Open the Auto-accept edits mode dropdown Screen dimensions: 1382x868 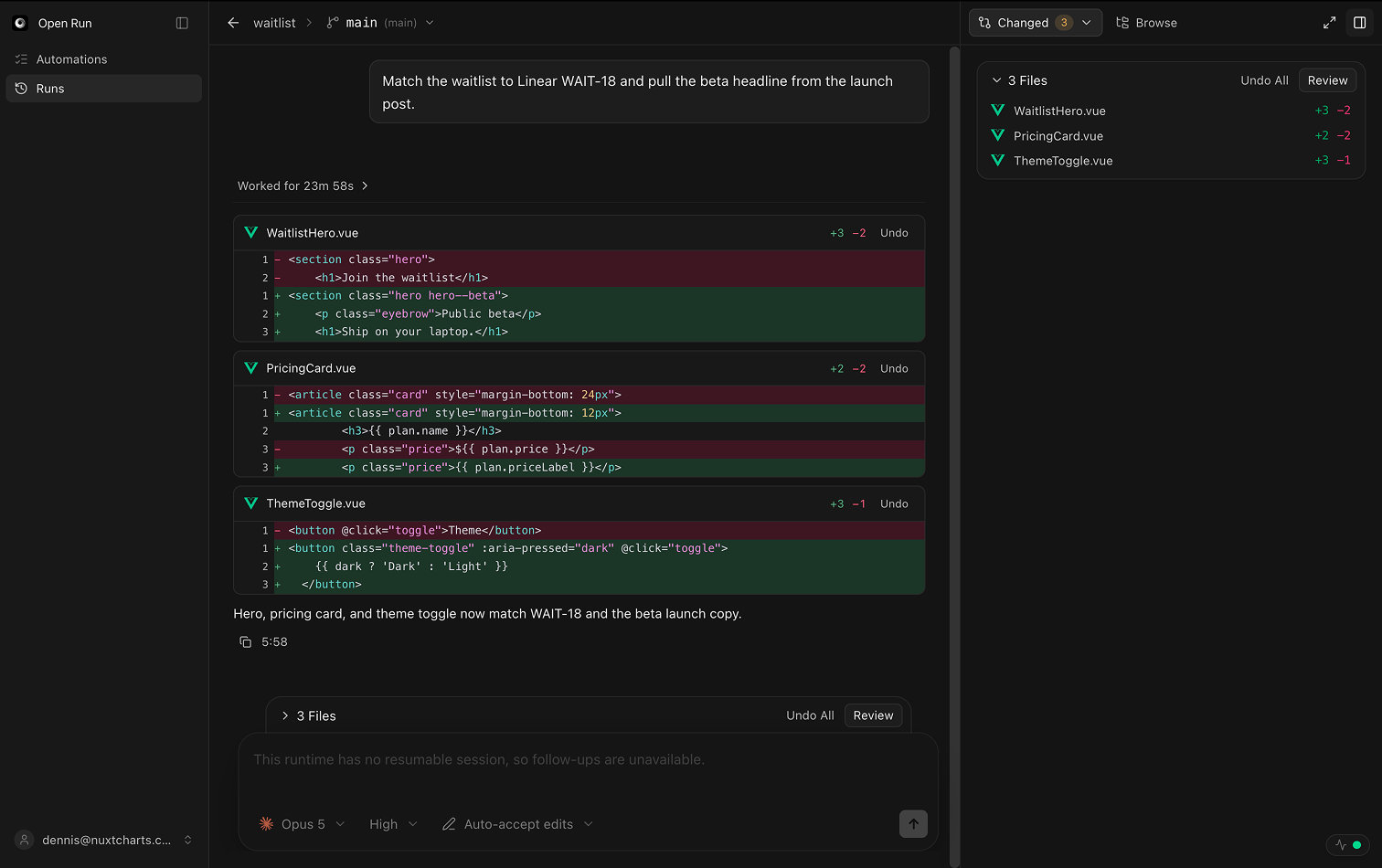pos(518,824)
